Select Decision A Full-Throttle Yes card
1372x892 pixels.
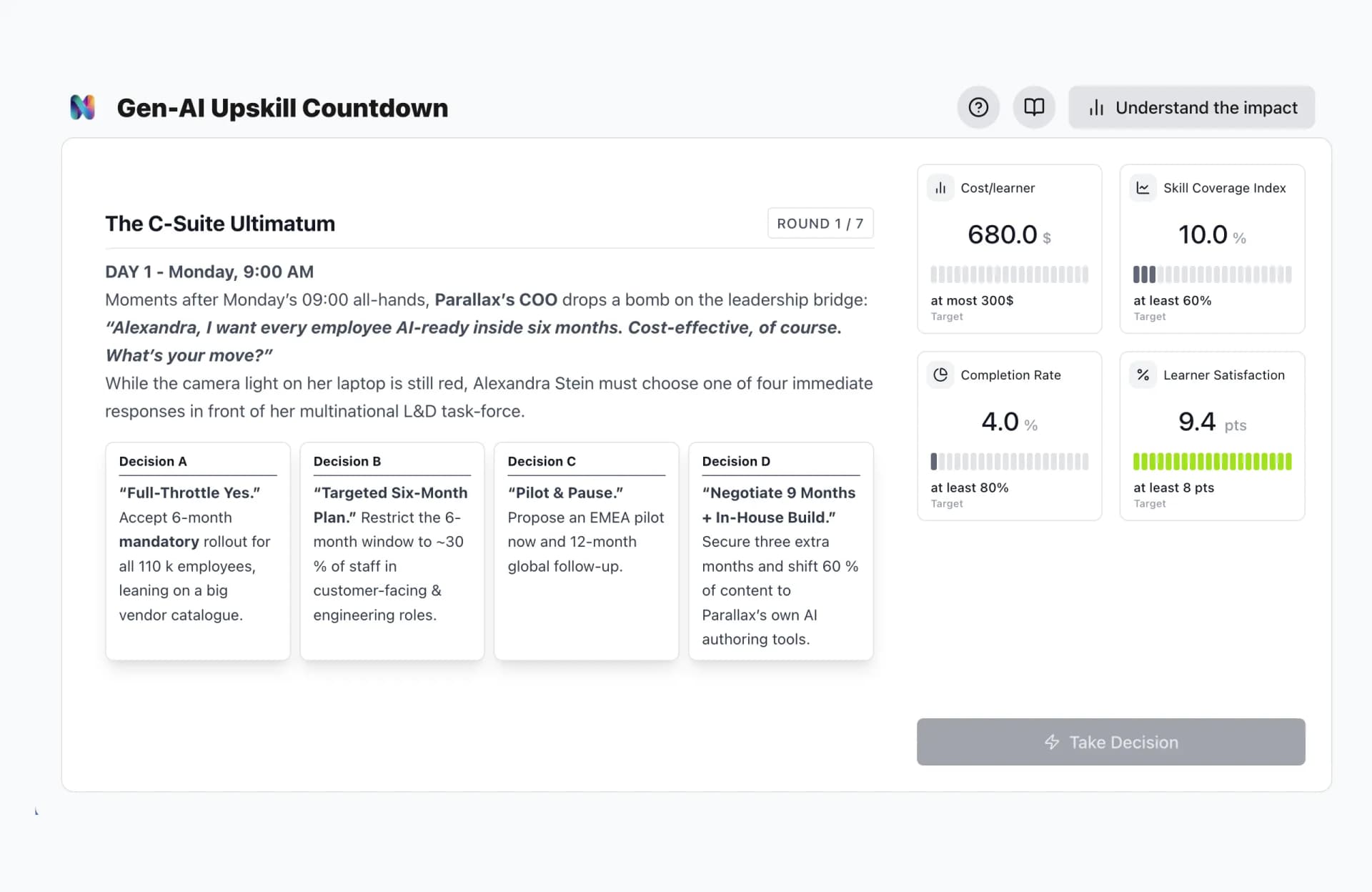coord(198,551)
